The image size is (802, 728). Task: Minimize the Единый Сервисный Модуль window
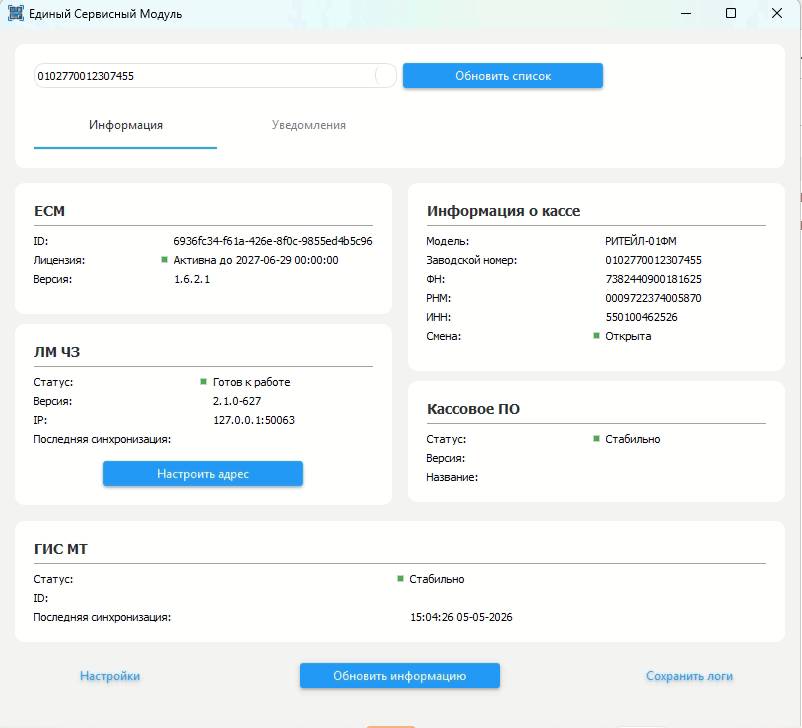click(x=686, y=13)
